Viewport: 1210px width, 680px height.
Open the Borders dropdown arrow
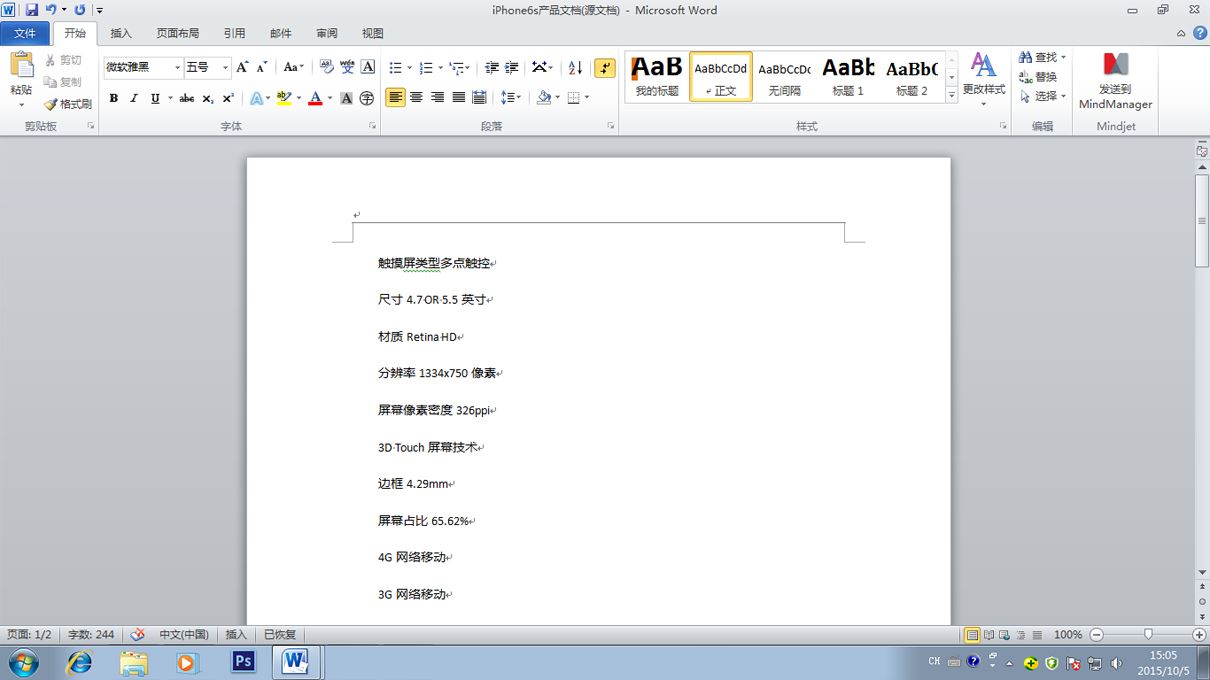[x=587, y=98]
